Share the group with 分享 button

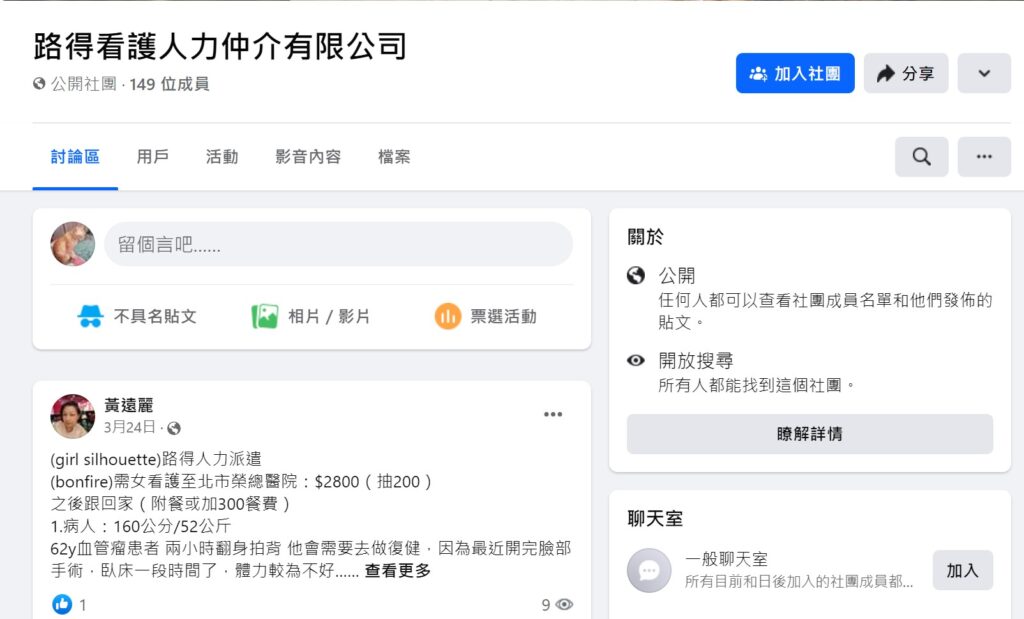coord(906,73)
